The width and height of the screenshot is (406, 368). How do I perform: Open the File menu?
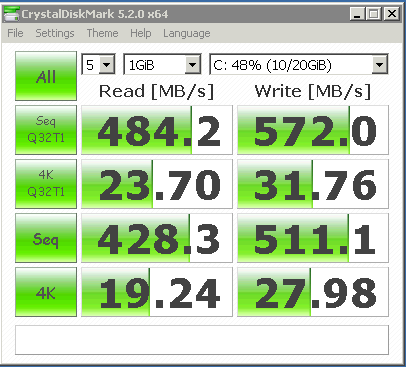coord(15,33)
